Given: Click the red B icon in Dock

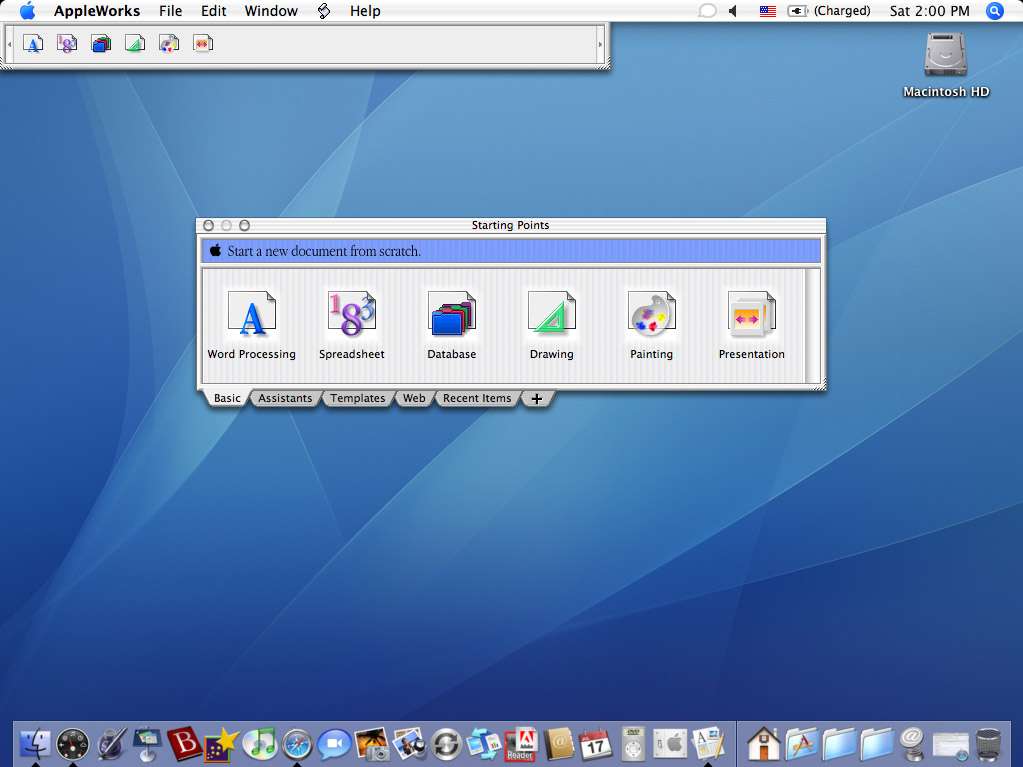Looking at the screenshot, I should click(184, 744).
